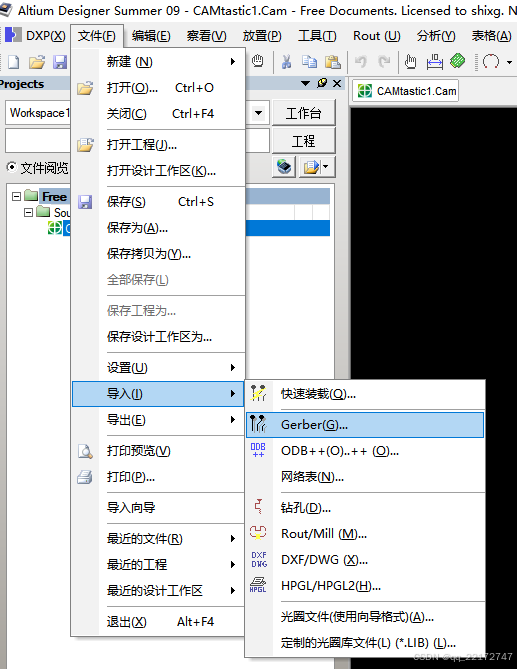Click the Paste clipboard toolbar icon

click(332, 62)
